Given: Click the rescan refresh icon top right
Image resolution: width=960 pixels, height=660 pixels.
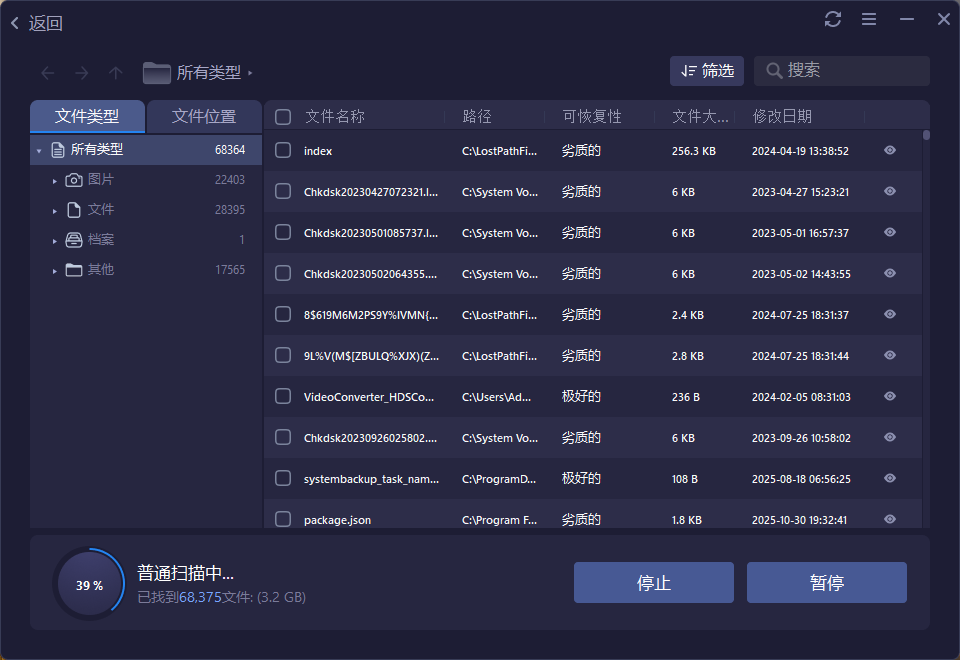Looking at the screenshot, I should 833,18.
